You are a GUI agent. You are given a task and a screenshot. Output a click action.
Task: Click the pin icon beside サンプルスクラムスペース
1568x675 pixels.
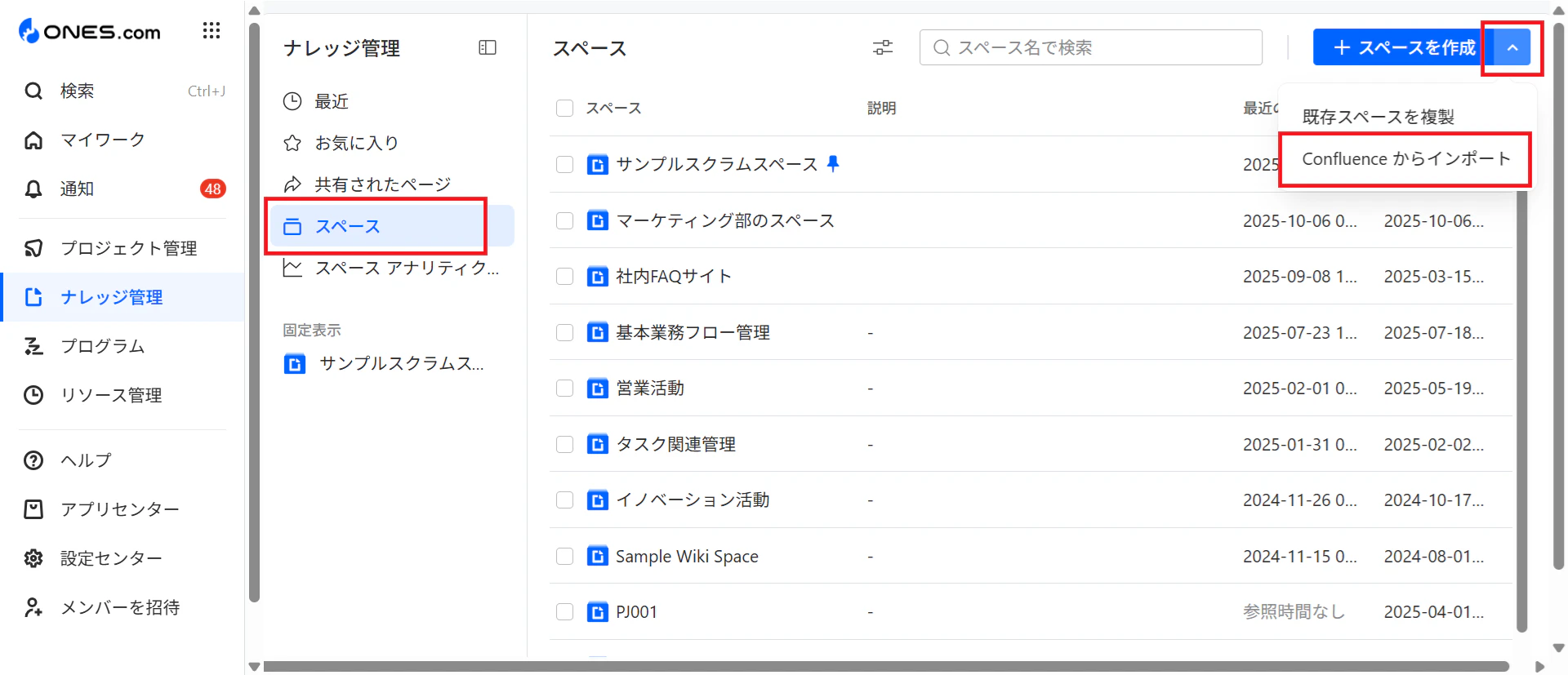[x=833, y=163]
